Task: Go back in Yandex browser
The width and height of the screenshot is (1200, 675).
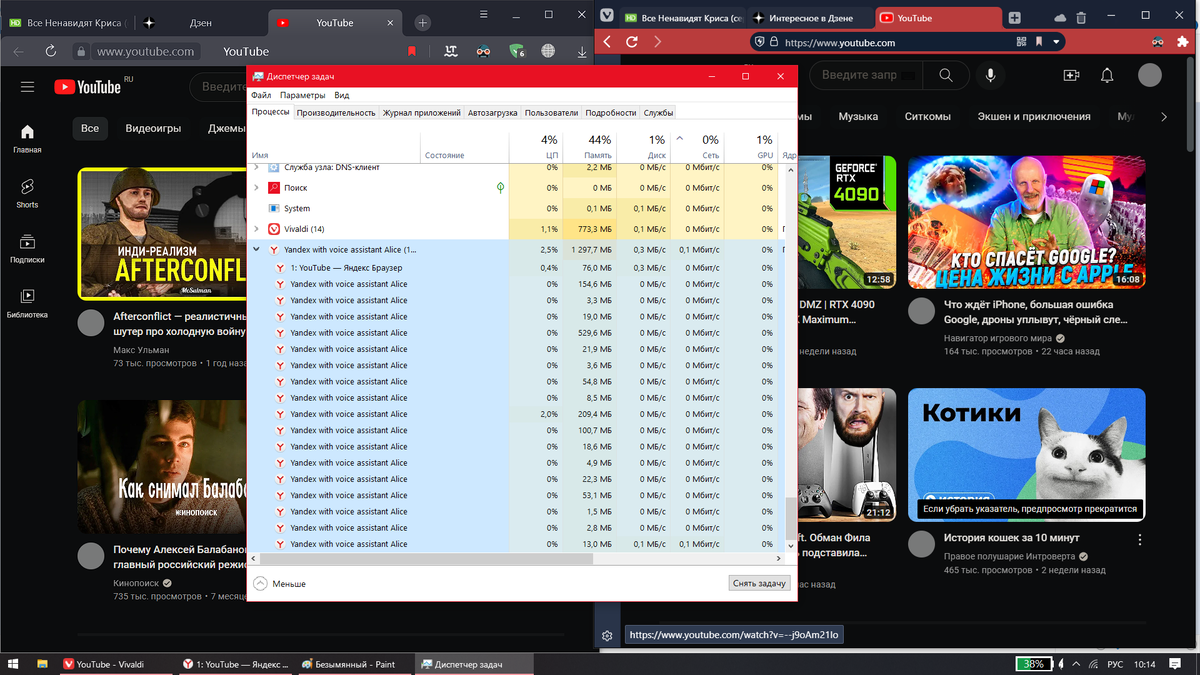Action: click(x=19, y=51)
